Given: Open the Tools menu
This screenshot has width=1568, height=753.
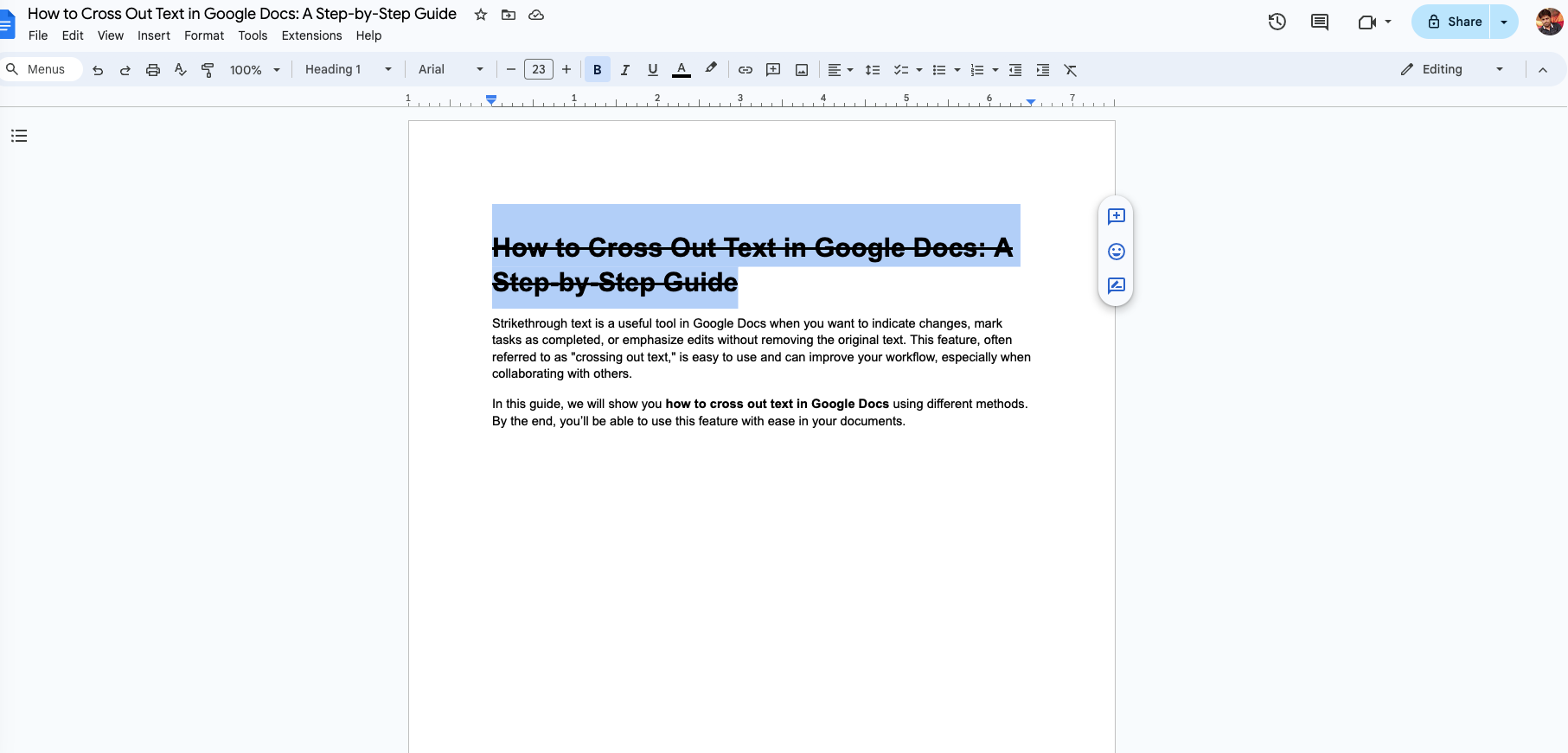Looking at the screenshot, I should [253, 35].
